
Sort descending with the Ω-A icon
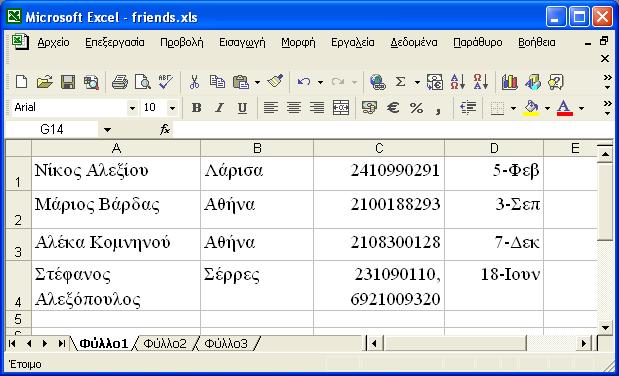point(480,82)
